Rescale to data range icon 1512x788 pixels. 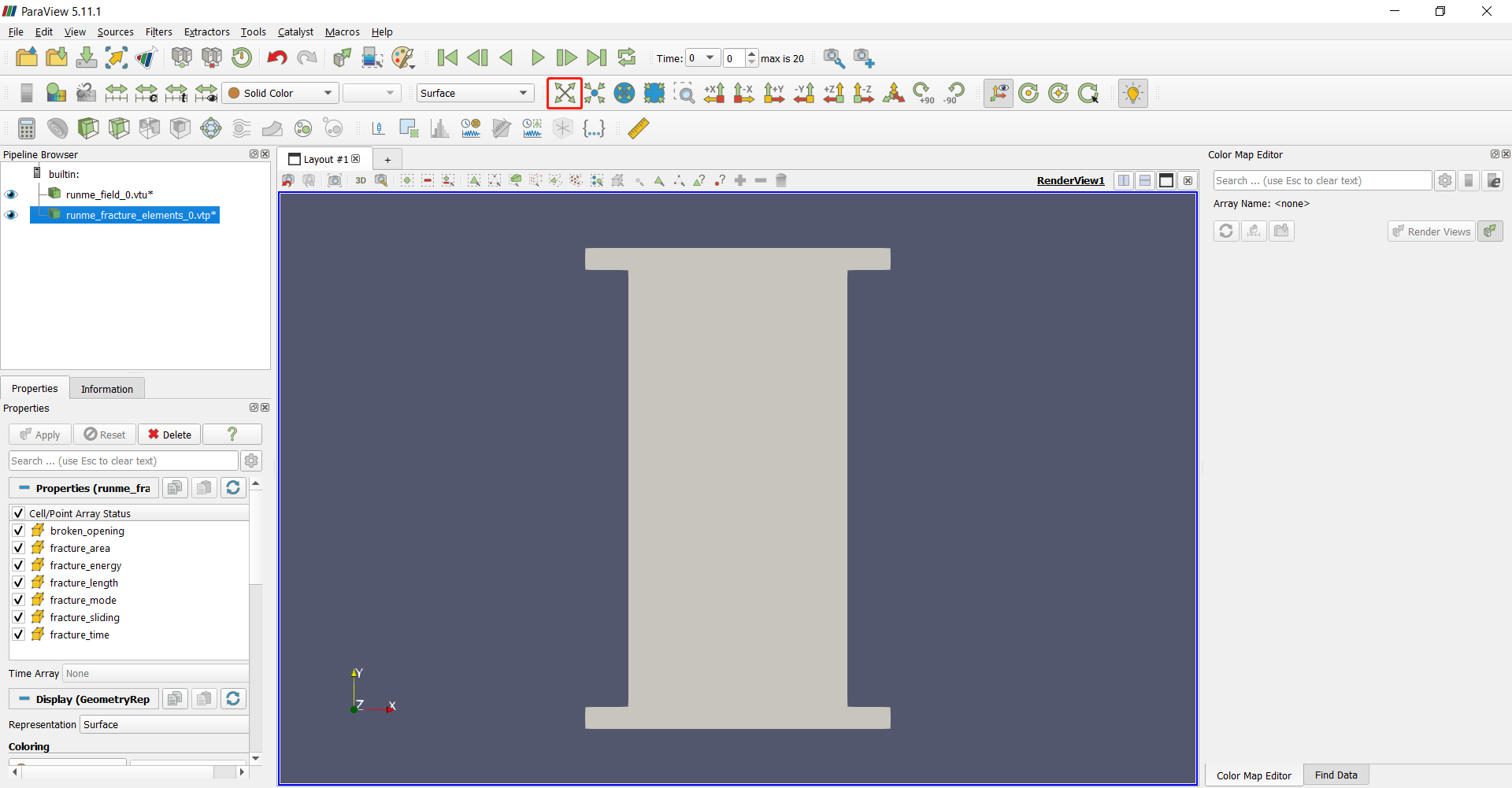click(117, 93)
